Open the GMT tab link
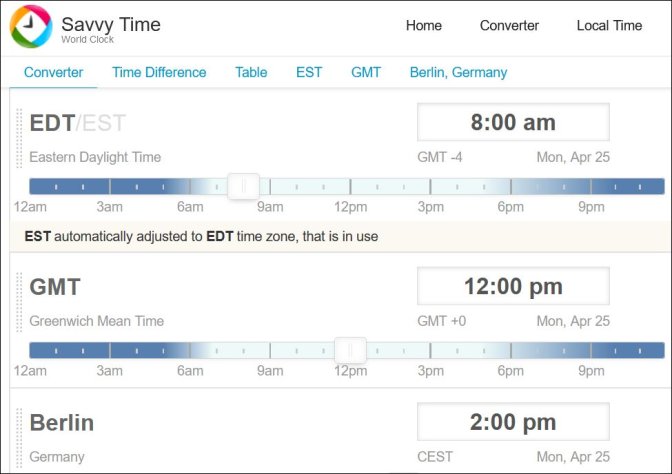Image resolution: width=672 pixels, height=474 pixels. [366, 72]
